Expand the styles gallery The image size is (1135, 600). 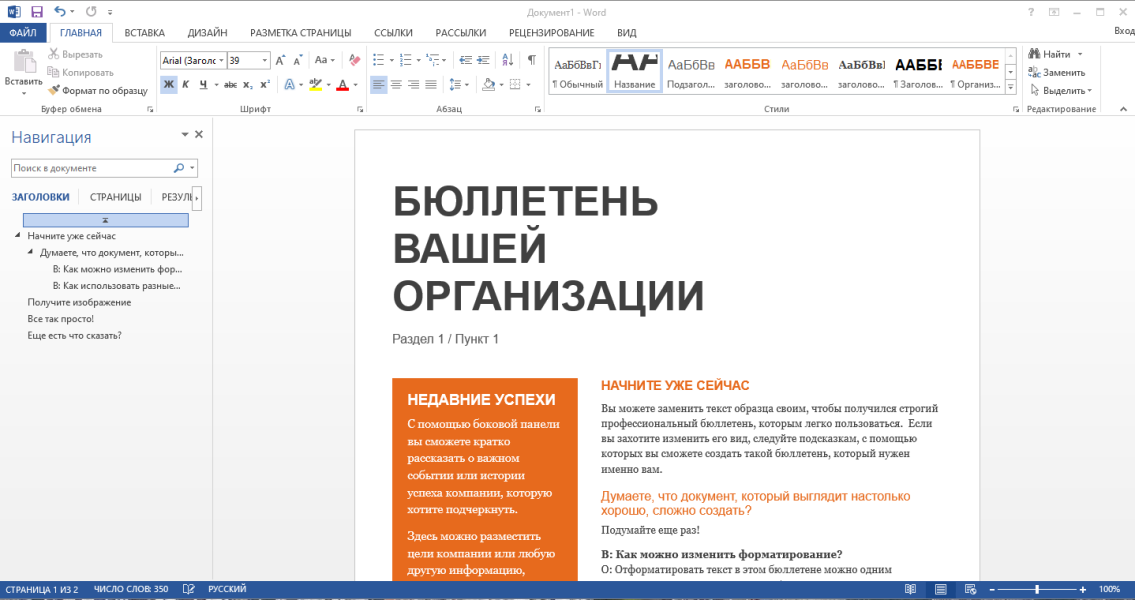click(1011, 88)
